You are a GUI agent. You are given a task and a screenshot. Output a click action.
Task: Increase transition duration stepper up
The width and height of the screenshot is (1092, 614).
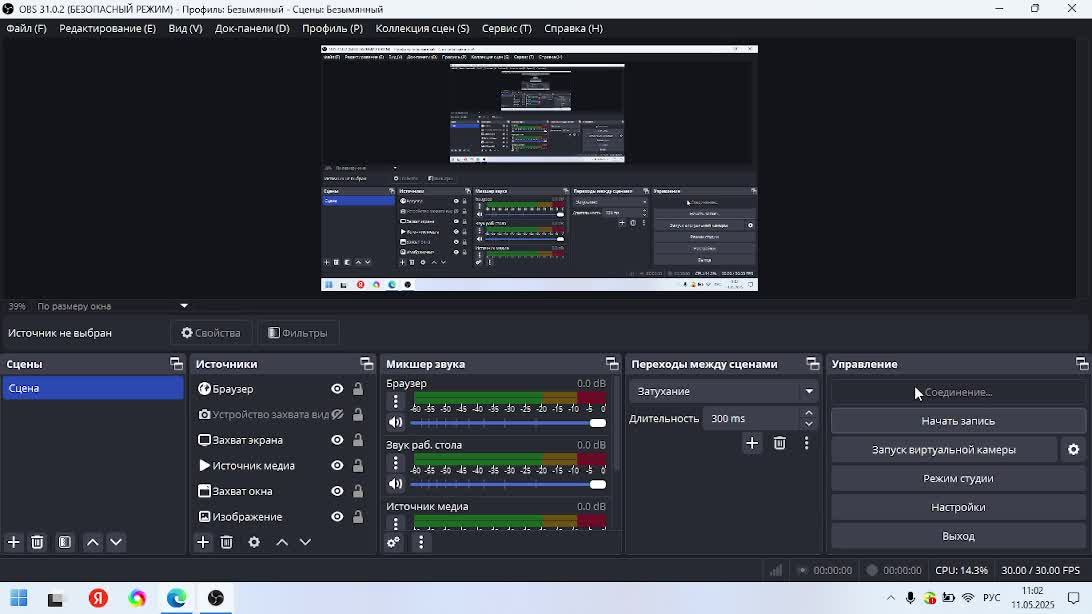[809, 413]
